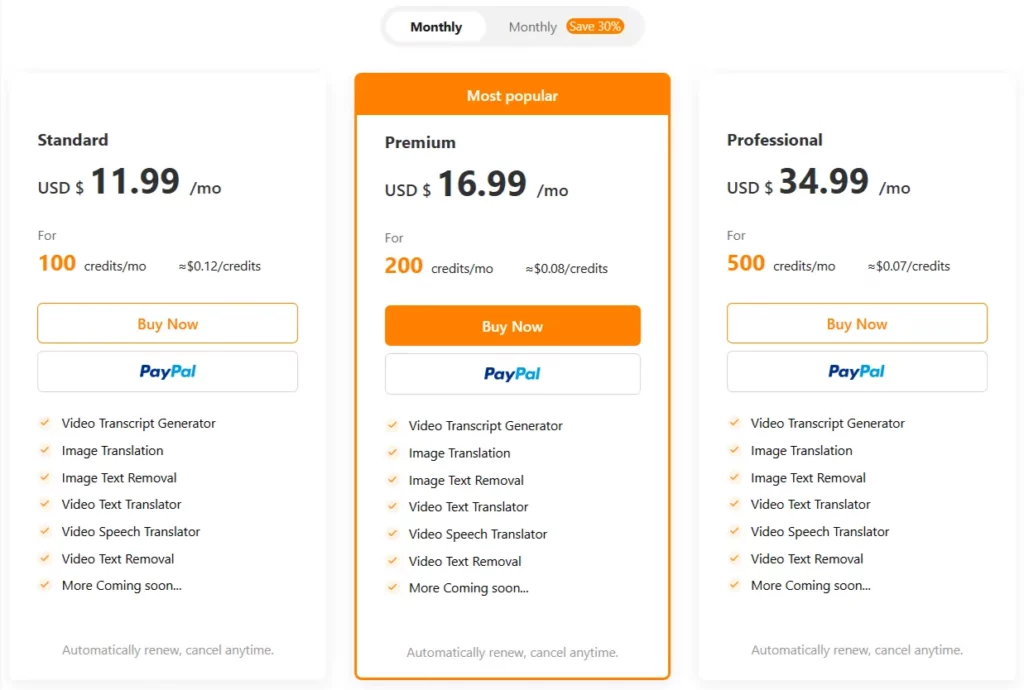Click the checkmark beside Video Text Translator in Premium

click(391, 507)
